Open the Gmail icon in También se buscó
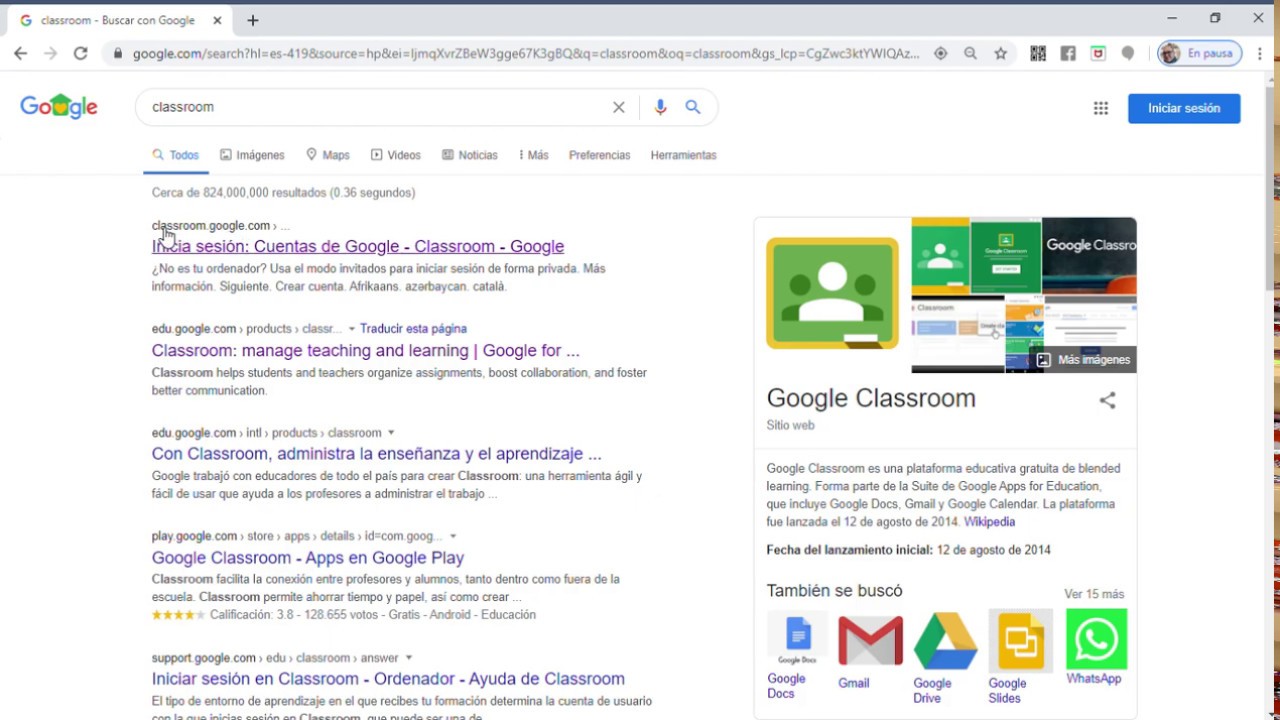 tap(870, 640)
